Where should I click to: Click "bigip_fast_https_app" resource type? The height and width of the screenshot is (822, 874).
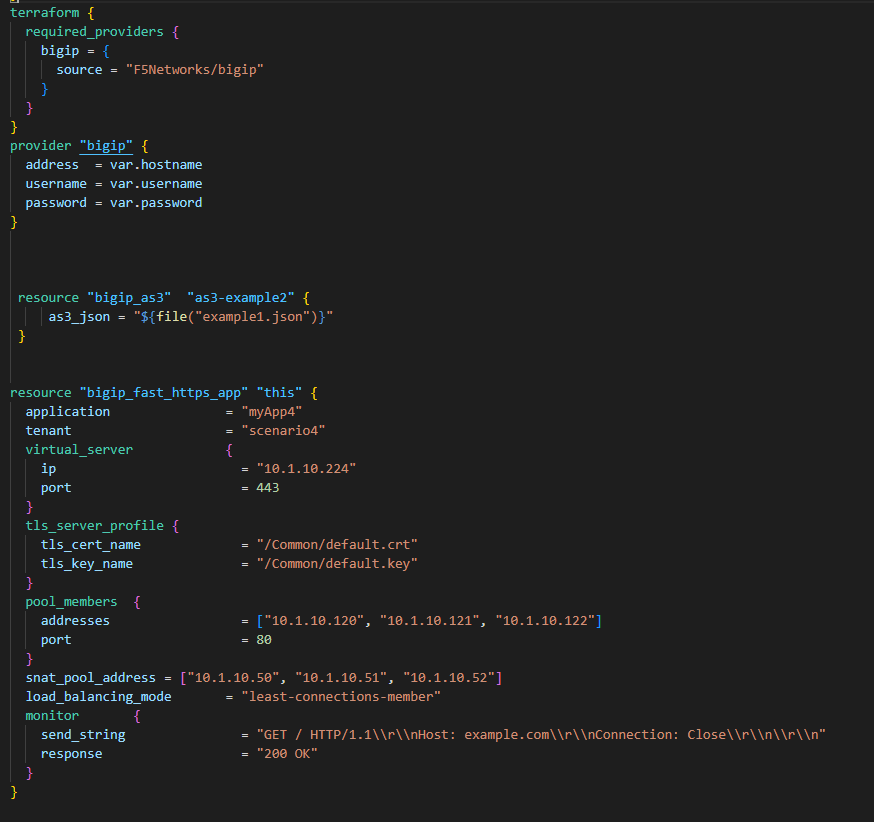[164, 393]
